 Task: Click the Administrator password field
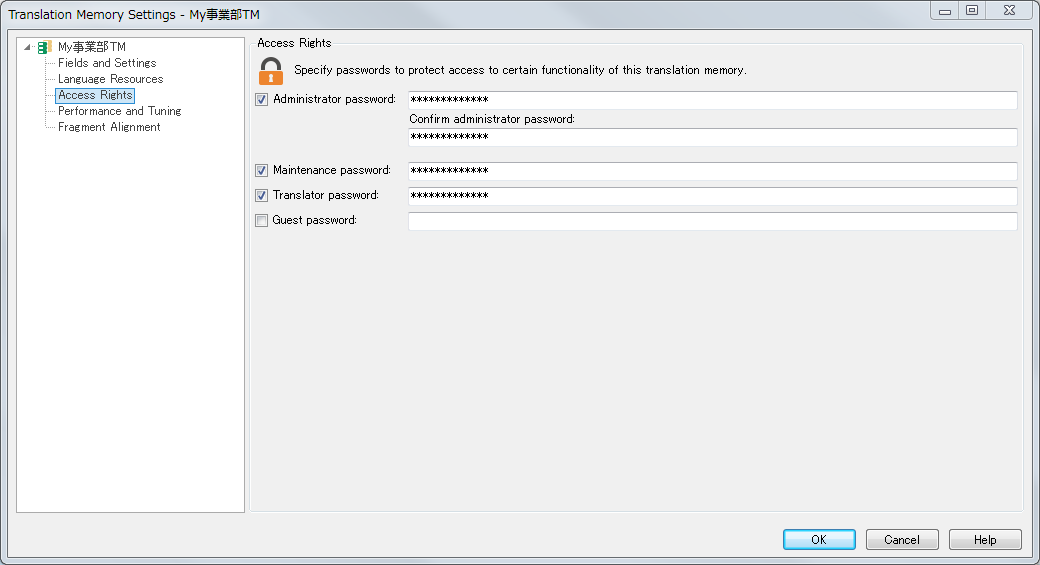point(712,100)
